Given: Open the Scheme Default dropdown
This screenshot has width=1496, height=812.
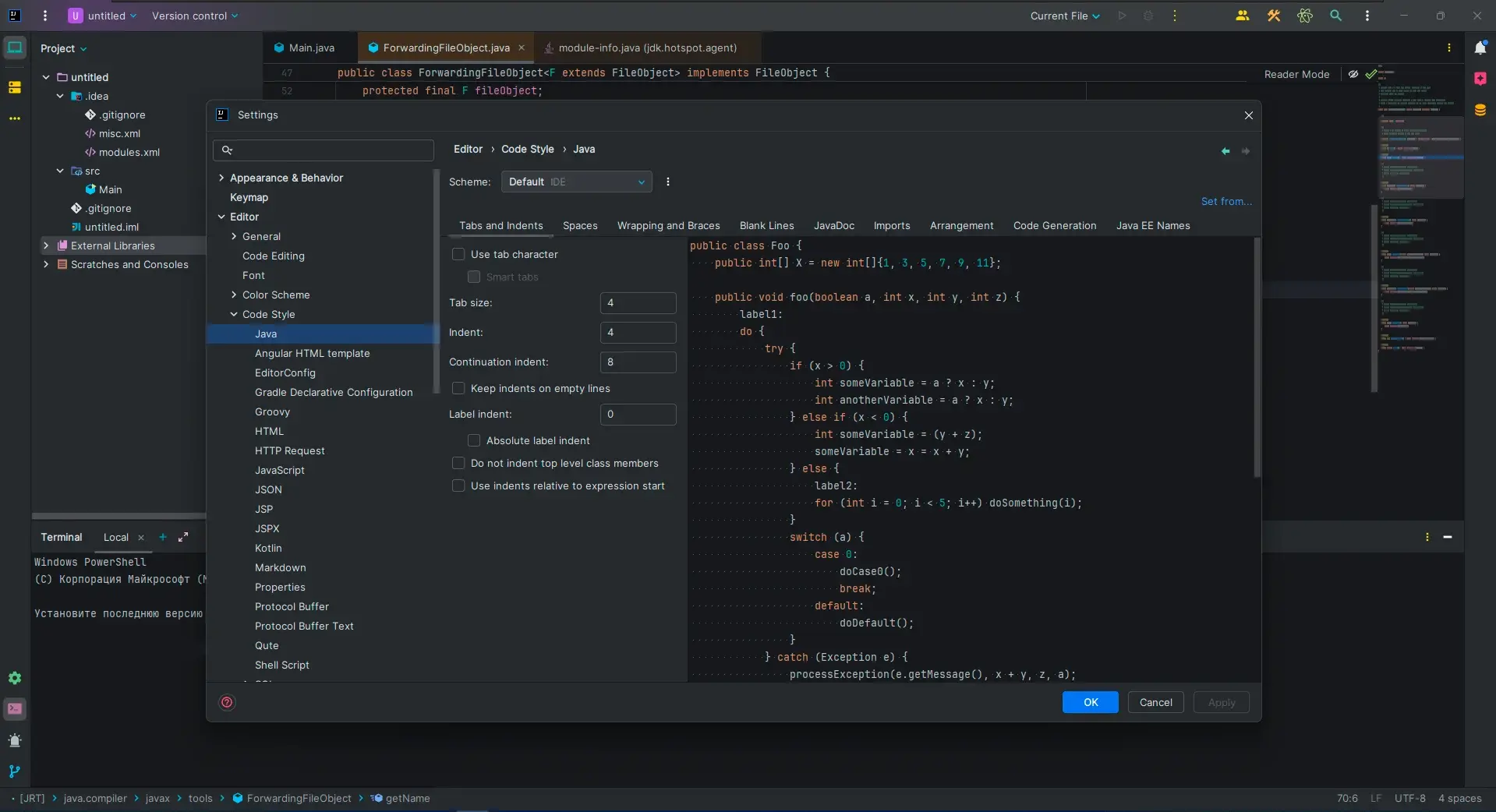Looking at the screenshot, I should click(576, 182).
